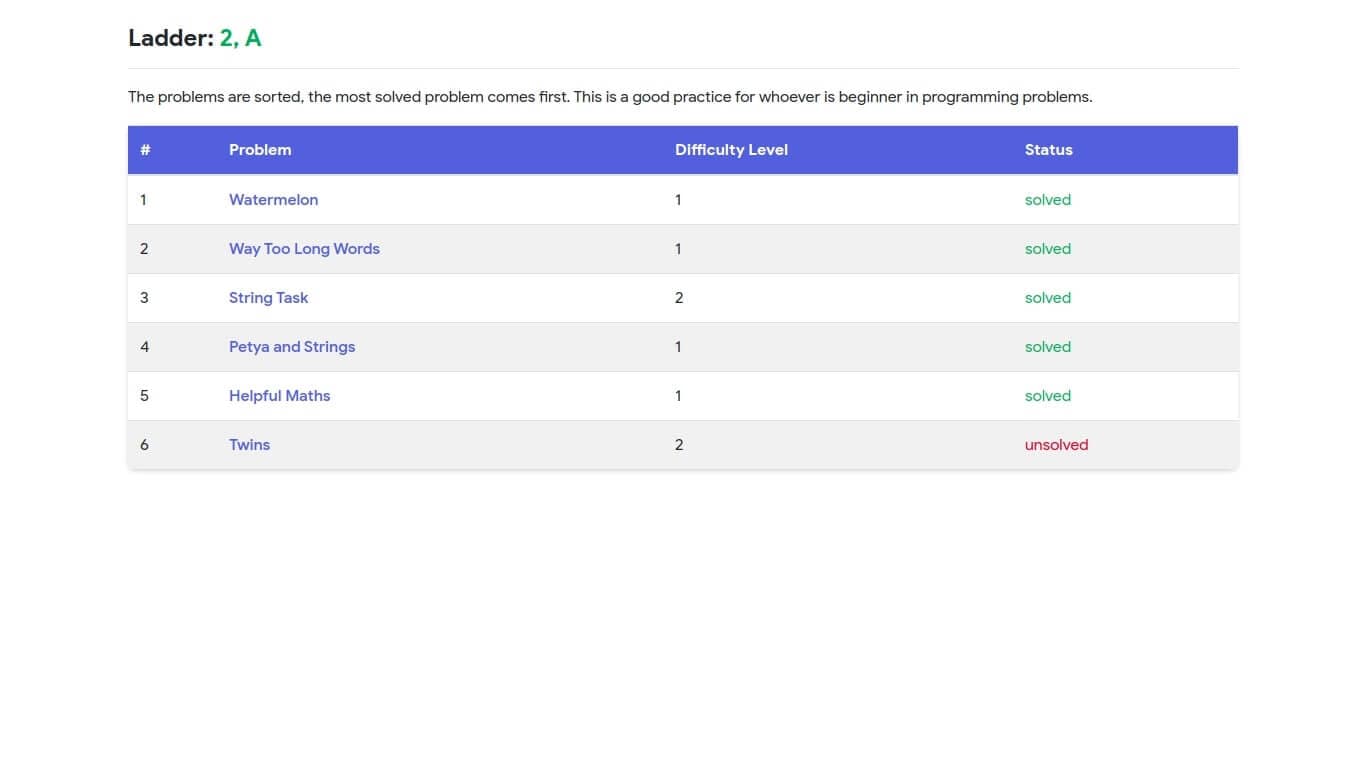
Task: Open the Petya and Strings problem
Action: pyautogui.click(x=292, y=347)
